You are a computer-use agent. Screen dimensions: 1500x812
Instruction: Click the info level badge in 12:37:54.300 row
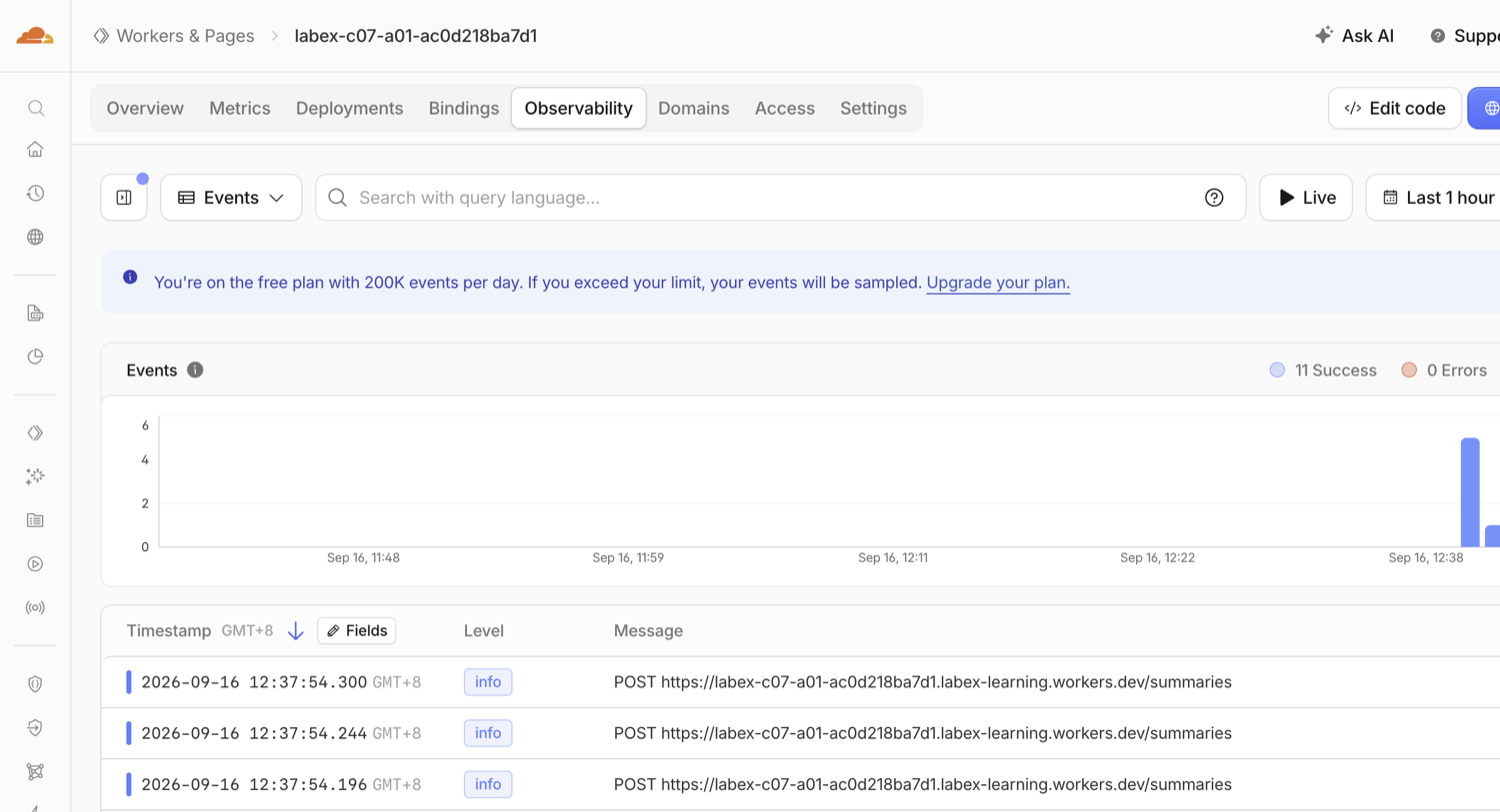tap(488, 682)
